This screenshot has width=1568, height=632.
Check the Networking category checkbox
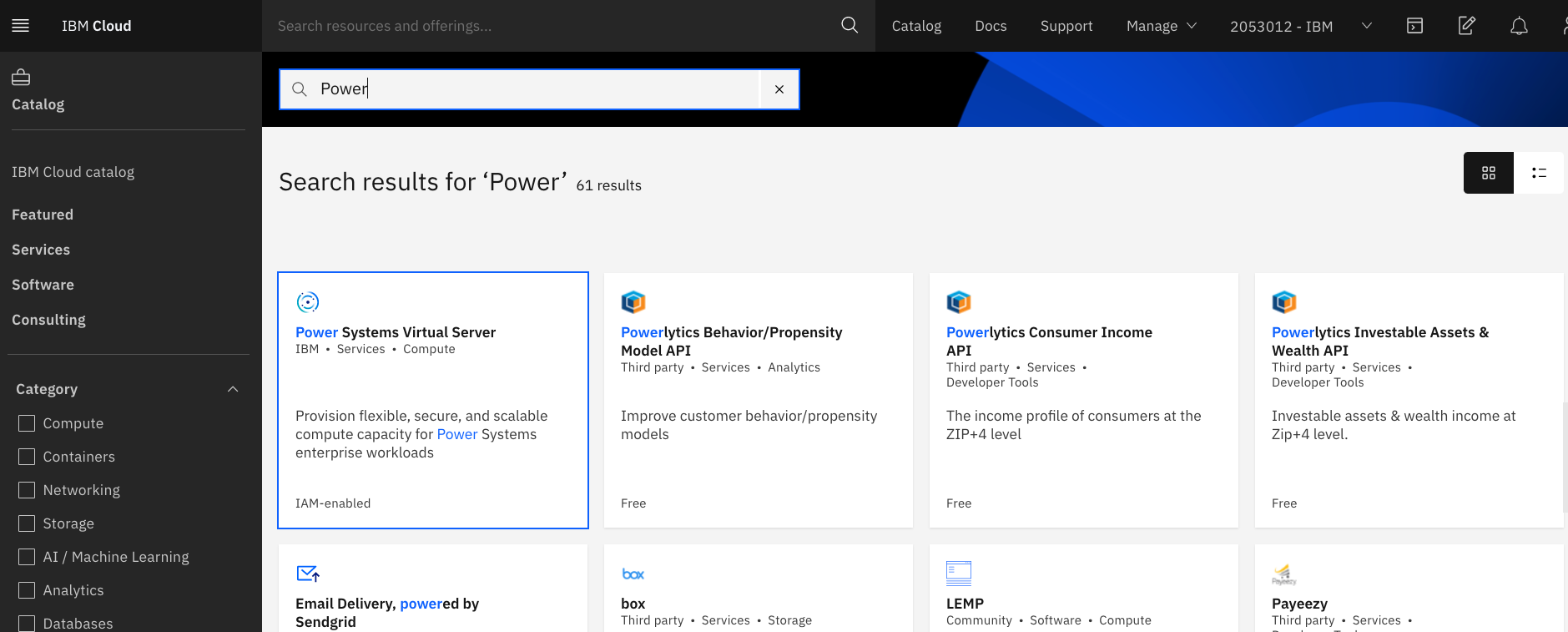[27, 490]
